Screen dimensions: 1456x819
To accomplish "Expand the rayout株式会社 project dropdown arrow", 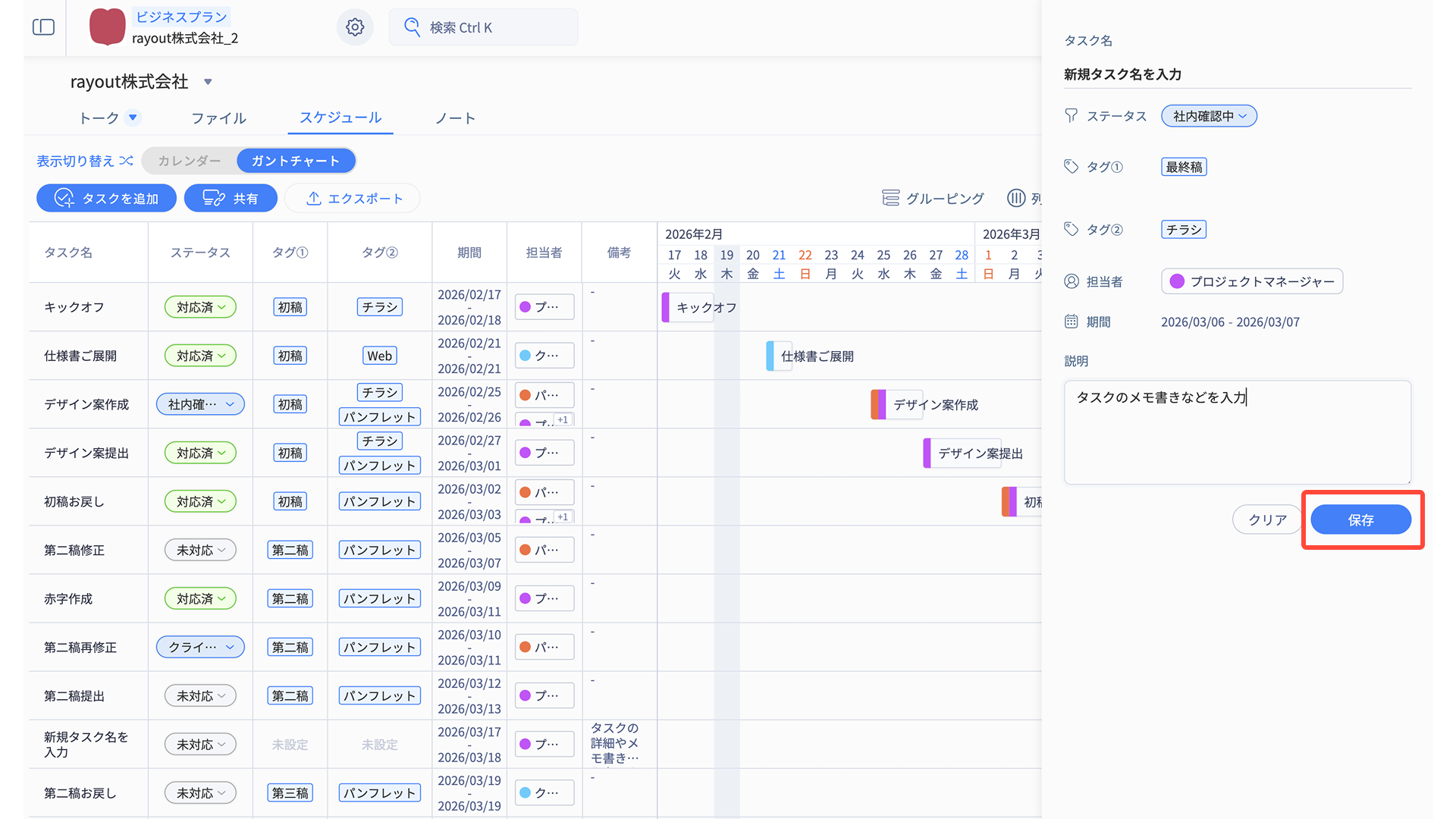I will coord(208,82).
